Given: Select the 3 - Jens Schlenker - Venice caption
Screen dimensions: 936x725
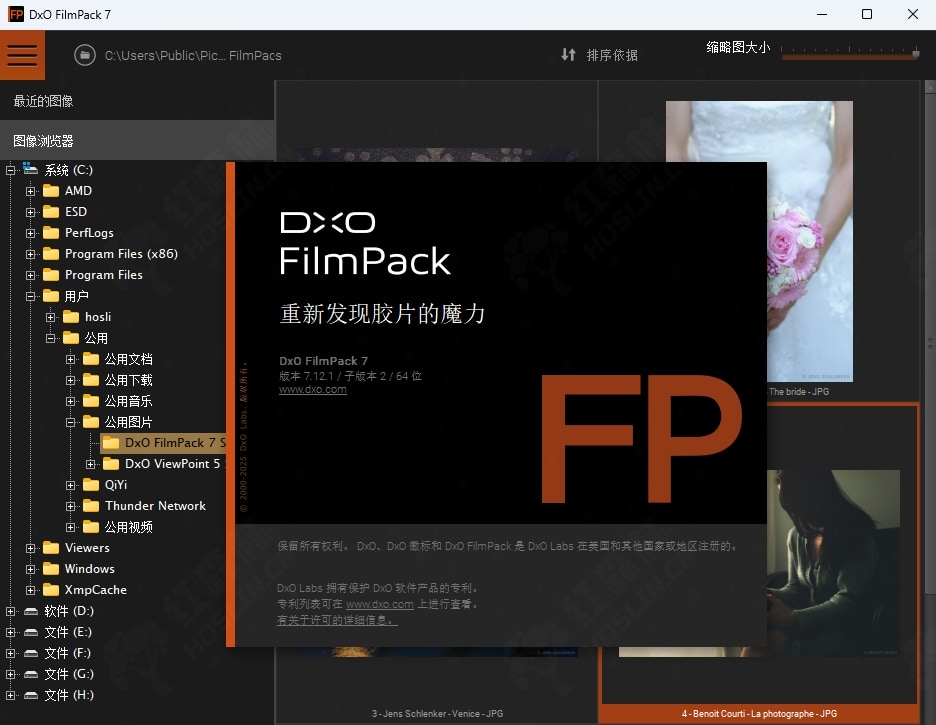Looking at the screenshot, I should [437, 714].
